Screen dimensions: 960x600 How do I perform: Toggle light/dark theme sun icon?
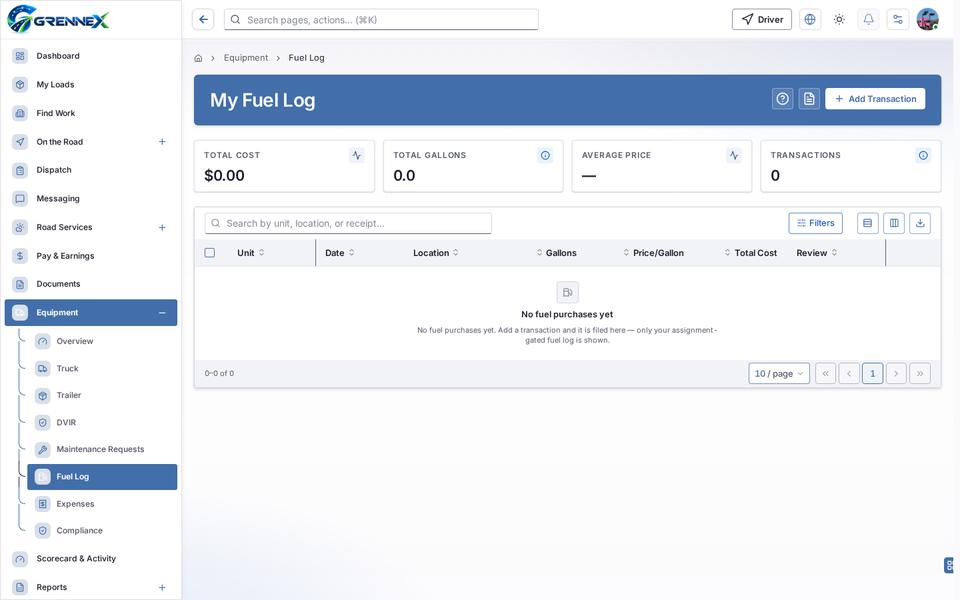839,20
